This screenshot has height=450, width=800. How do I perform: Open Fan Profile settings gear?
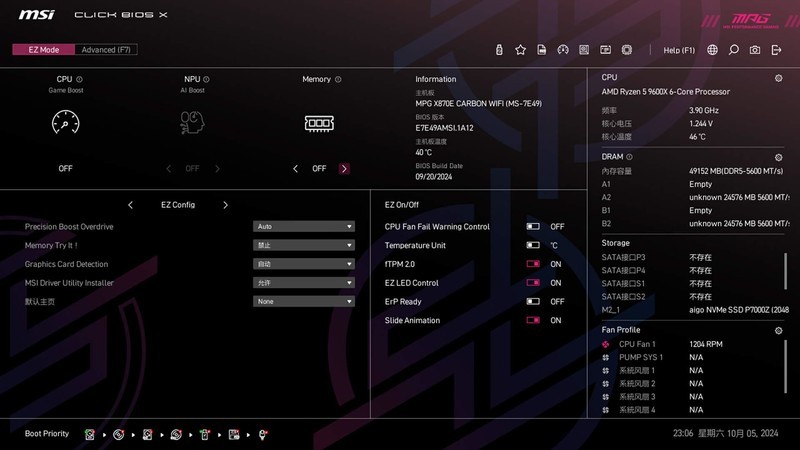(x=779, y=331)
